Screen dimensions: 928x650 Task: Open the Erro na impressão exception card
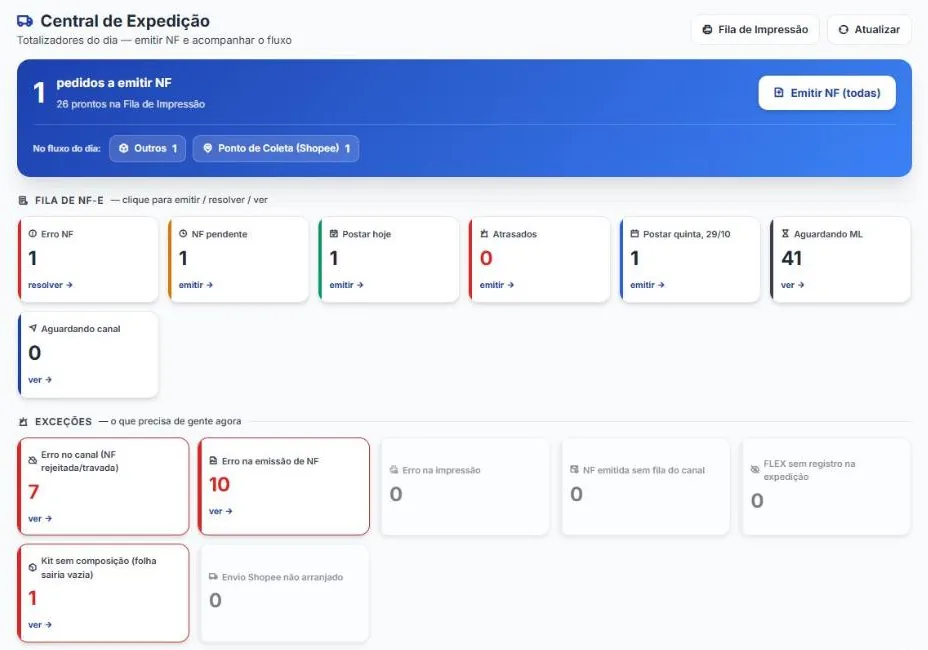coord(465,487)
